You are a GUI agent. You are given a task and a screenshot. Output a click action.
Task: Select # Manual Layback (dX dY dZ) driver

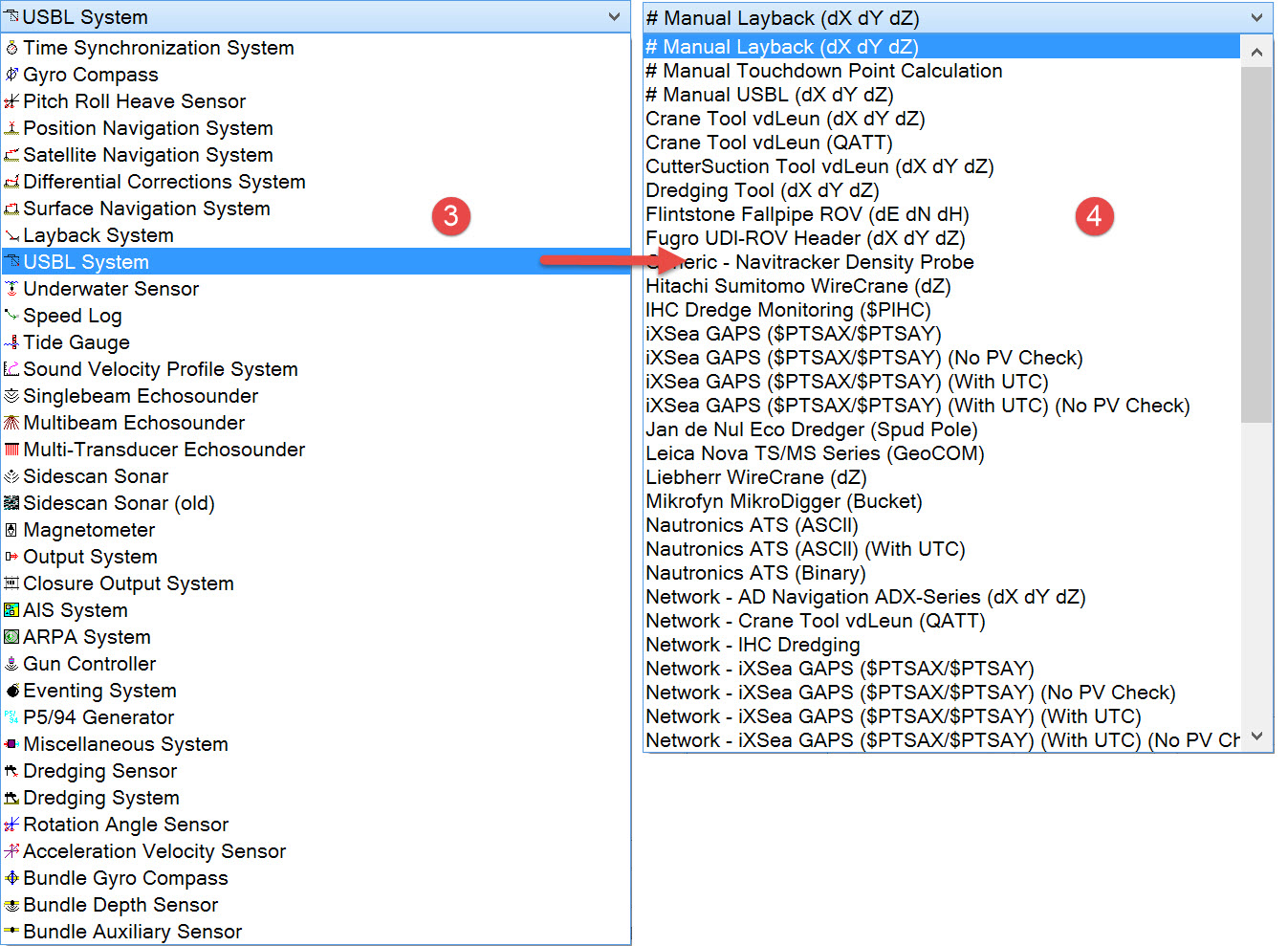point(942,47)
